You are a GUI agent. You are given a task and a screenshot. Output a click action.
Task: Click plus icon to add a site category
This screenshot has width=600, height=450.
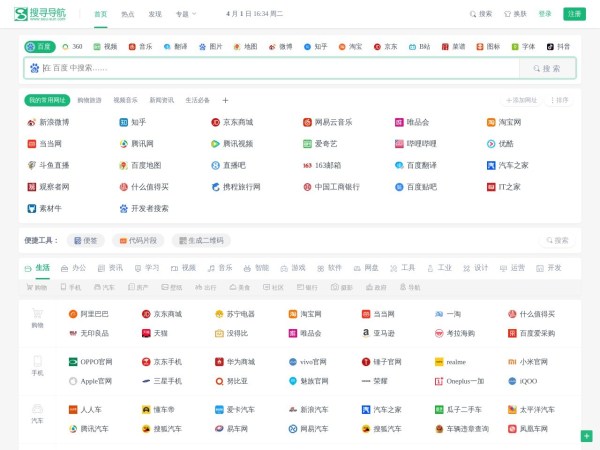click(x=225, y=100)
